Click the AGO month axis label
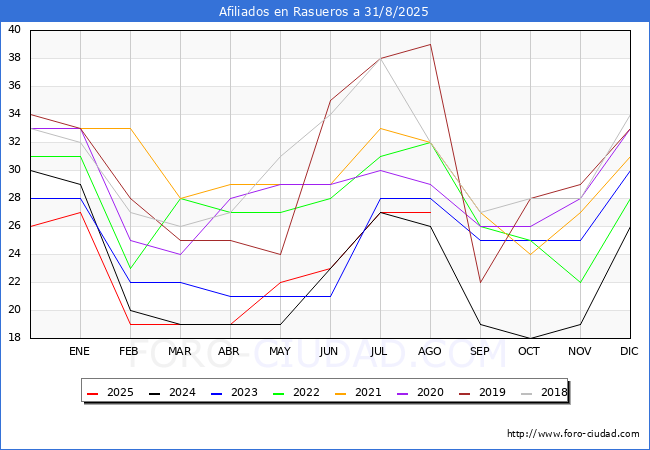The image size is (650, 450). [x=429, y=351]
